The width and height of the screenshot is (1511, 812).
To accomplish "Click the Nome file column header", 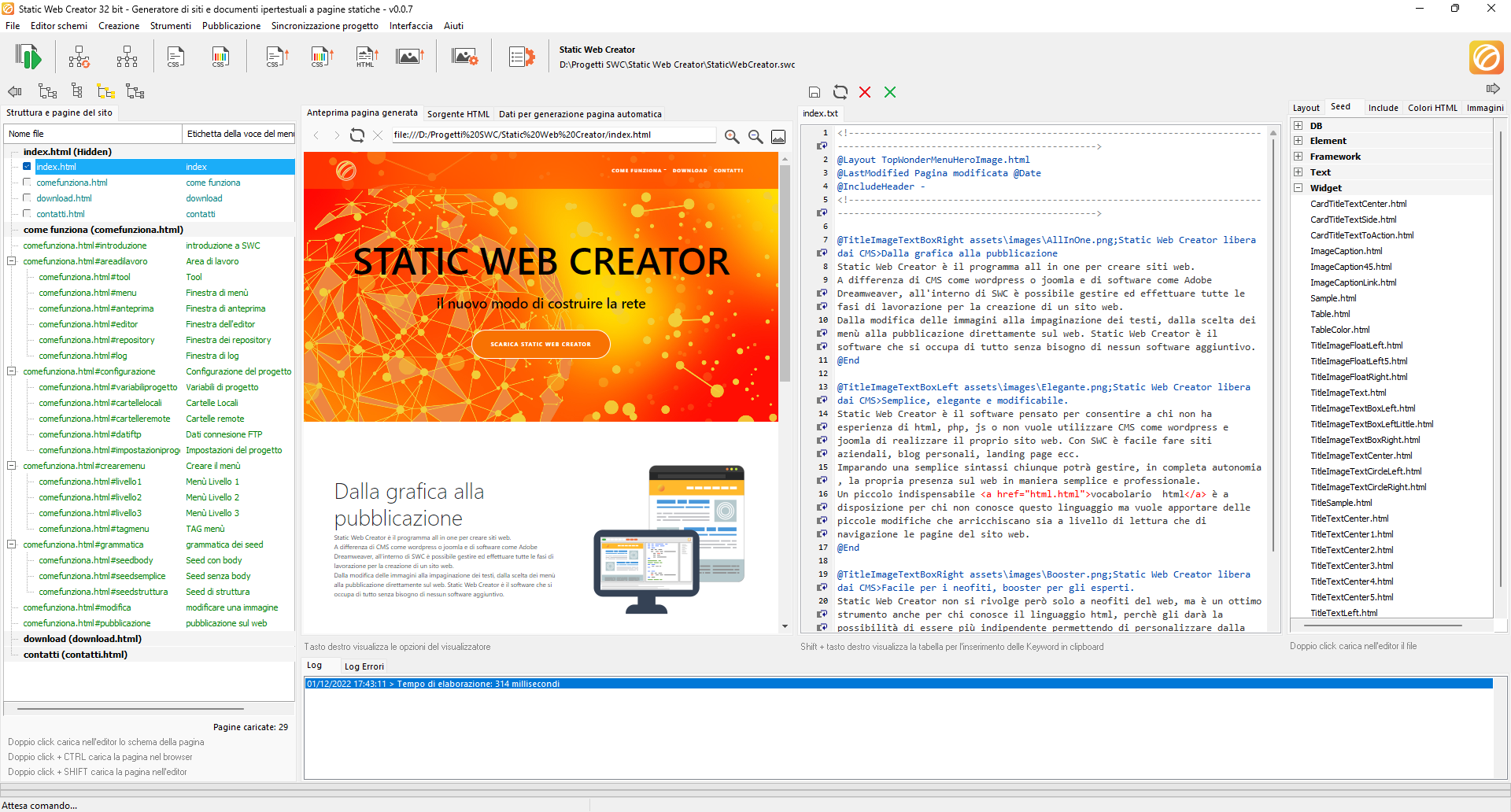I will click(93, 134).
